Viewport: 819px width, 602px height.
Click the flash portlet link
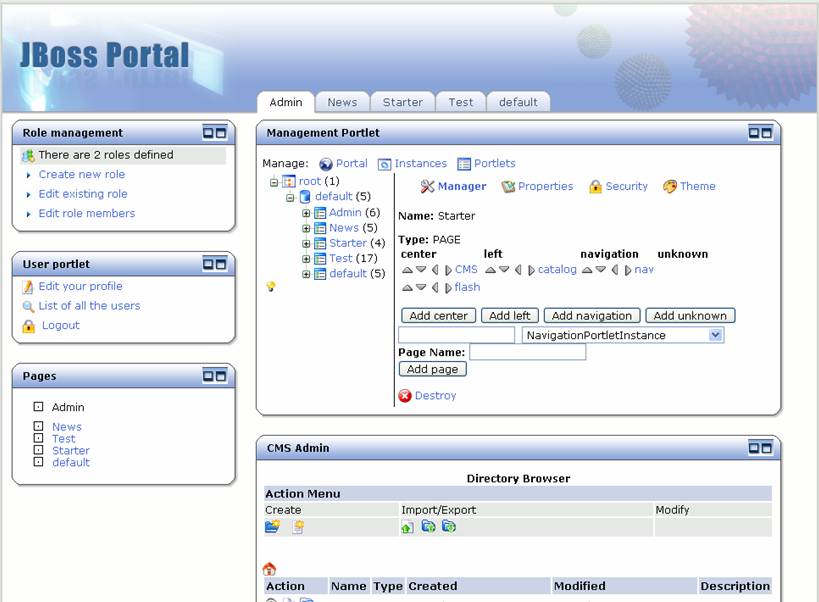pos(467,287)
